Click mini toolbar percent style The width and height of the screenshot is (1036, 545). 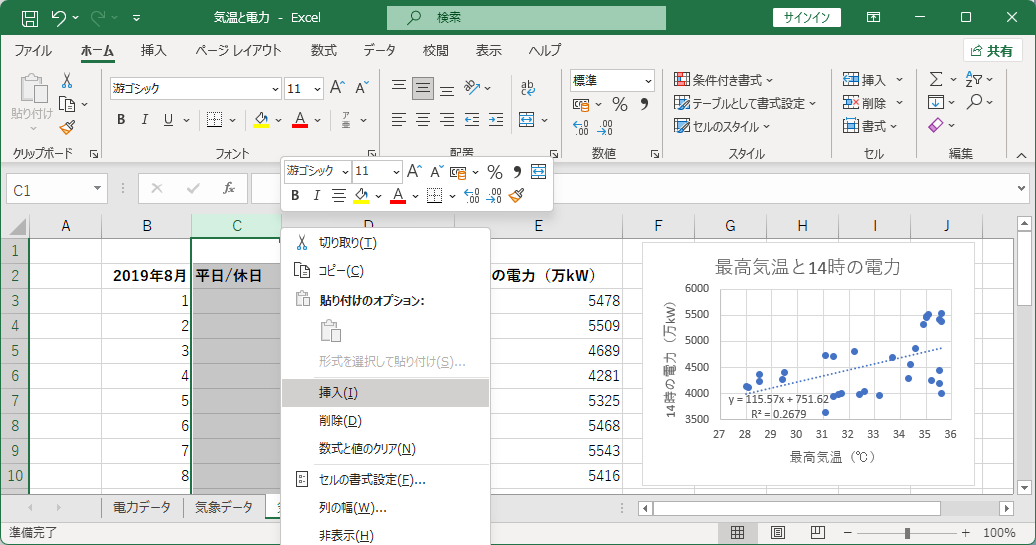tap(495, 172)
